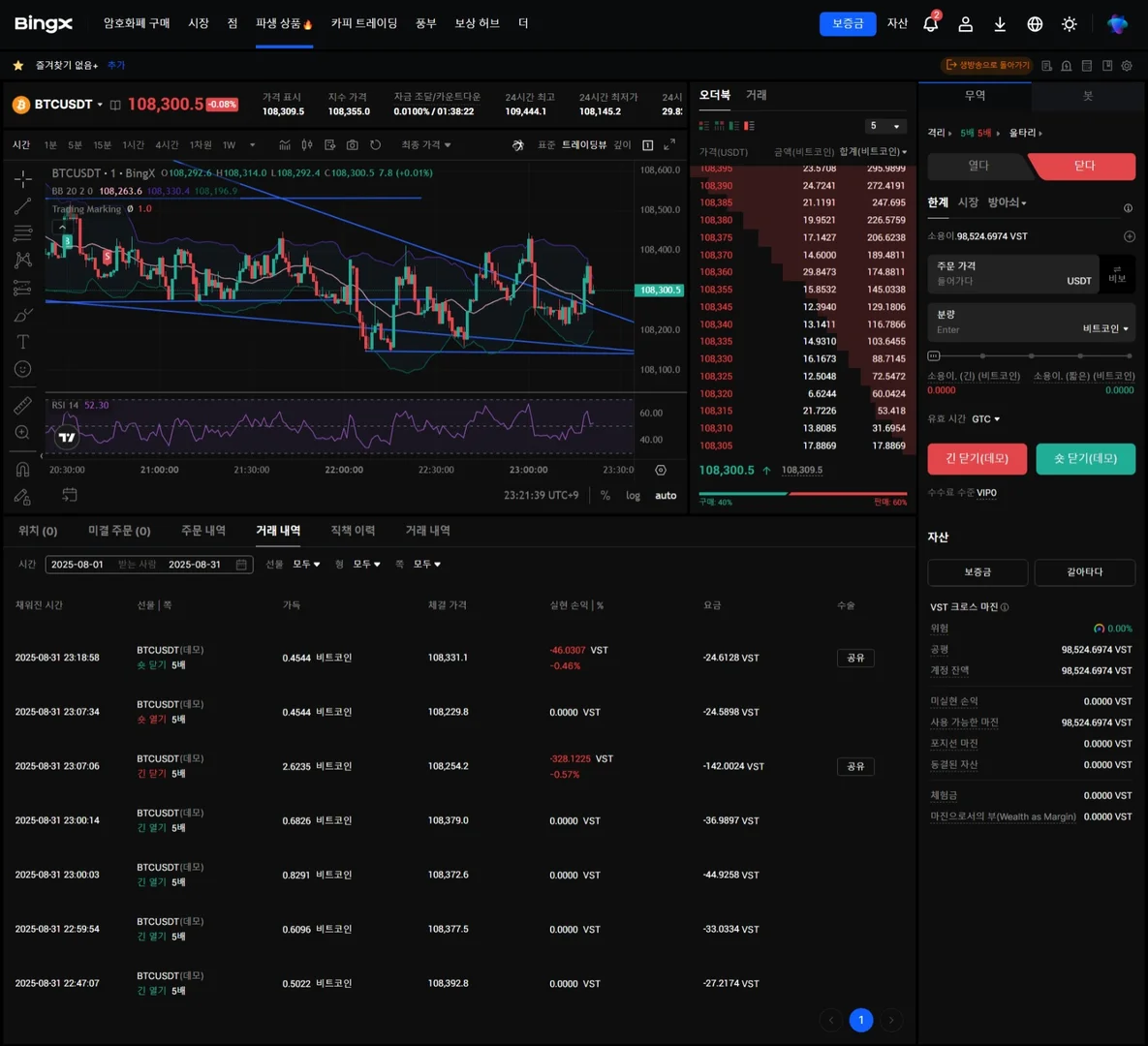This screenshot has height=1046, width=1148.
Task: Click the chart time axis settings icon
Action: point(661,470)
